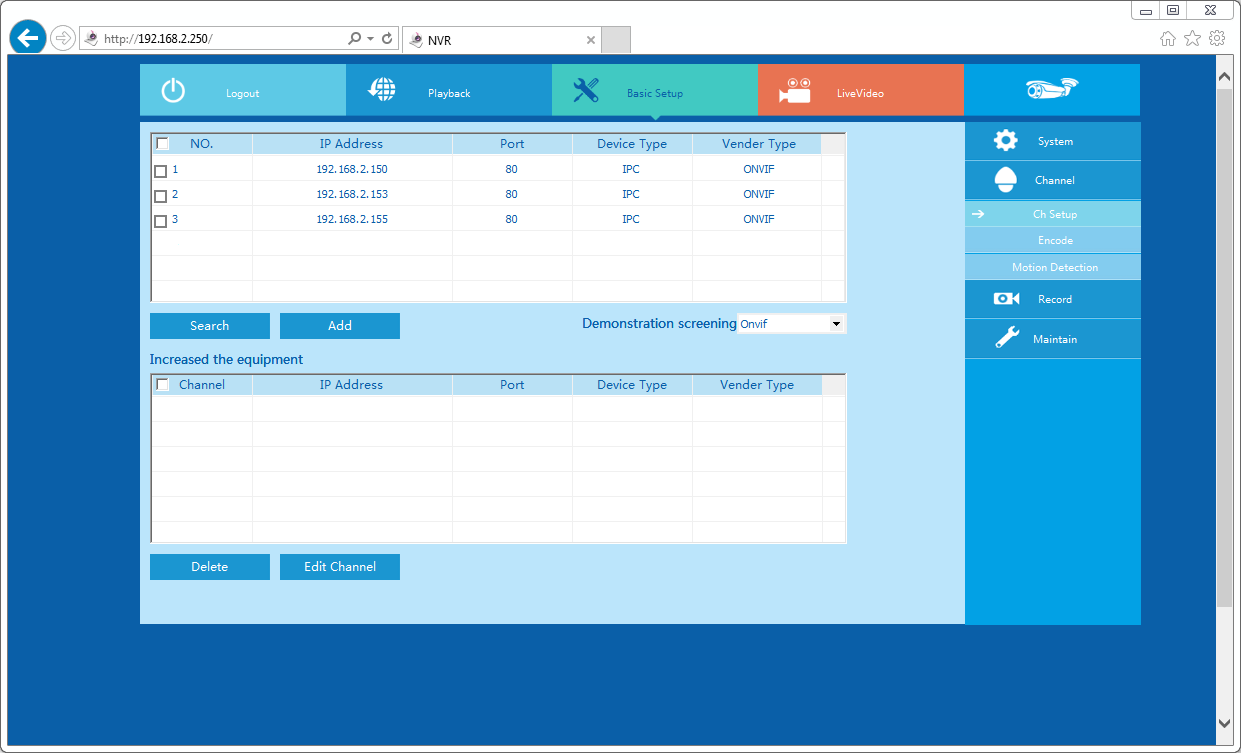Click the page scrollbar down arrow
1241x753 pixels.
pos(1225,722)
